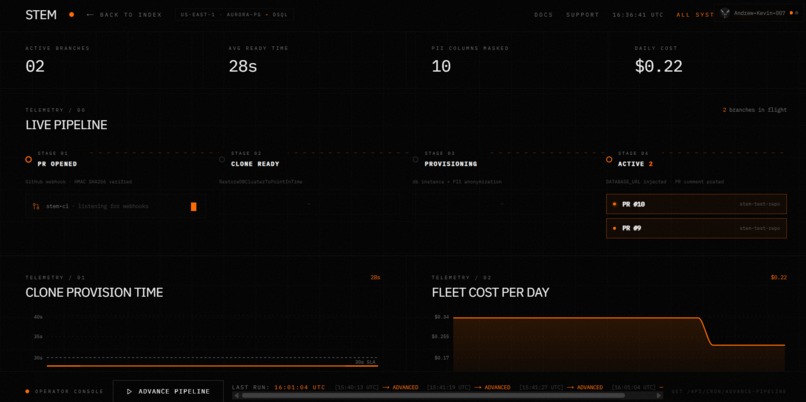Click the Clone Ready stage ring icon
The width and height of the screenshot is (806, 402).
tap(222, 160)
